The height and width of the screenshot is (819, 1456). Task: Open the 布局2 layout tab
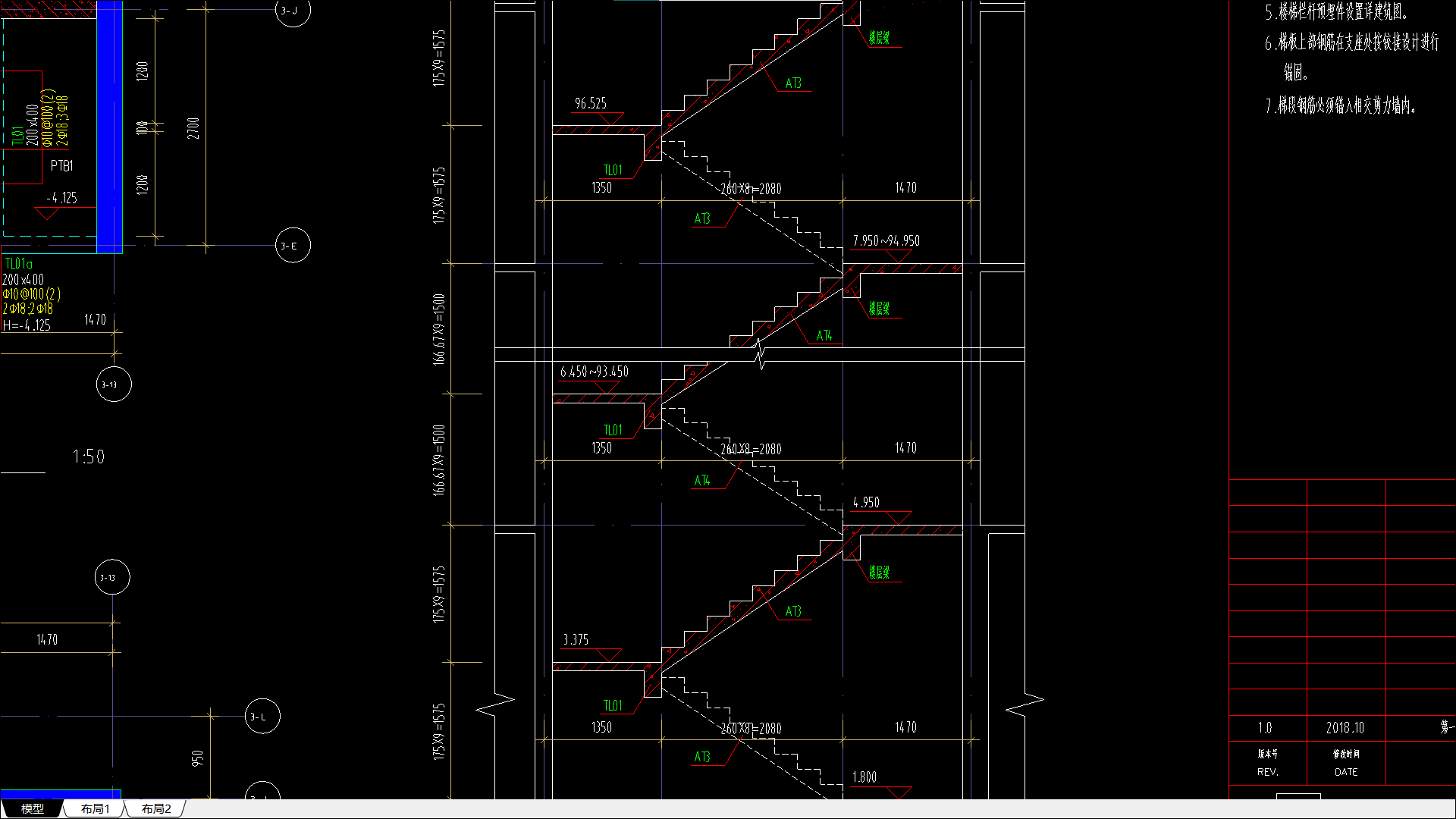coord(156,809)
